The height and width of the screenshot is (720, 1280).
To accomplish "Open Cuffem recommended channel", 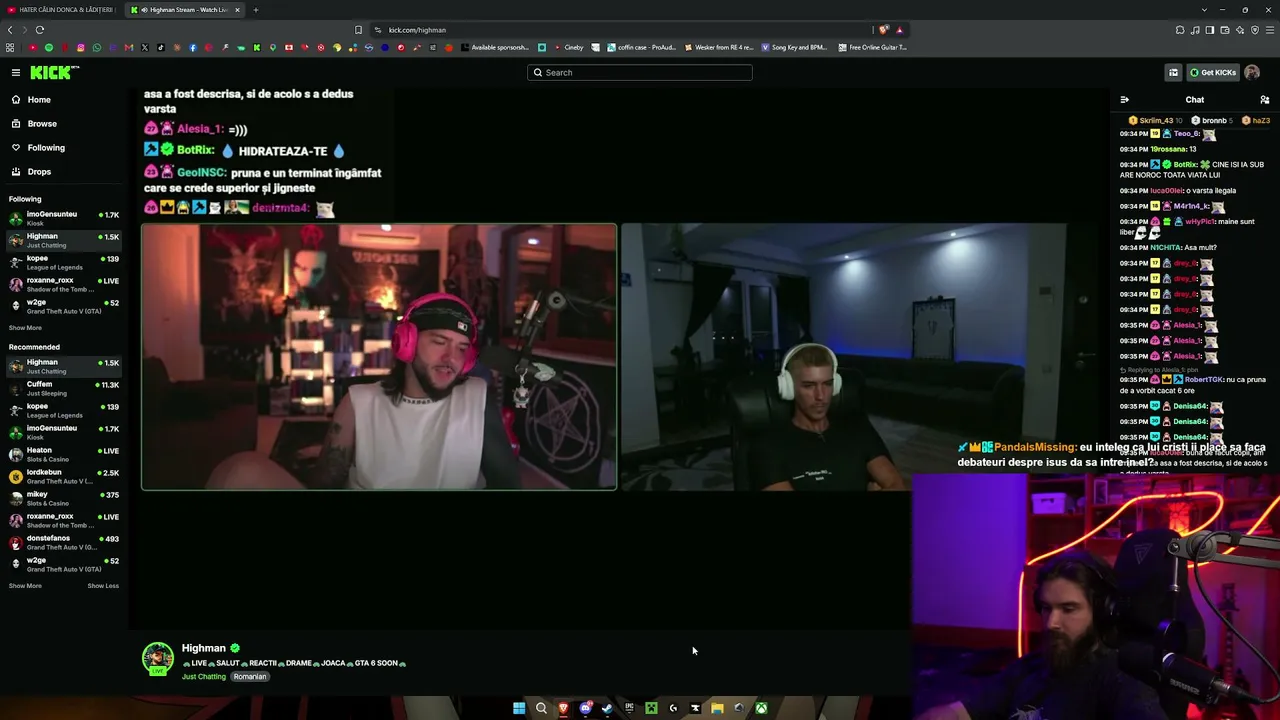I will (x=62, y=388).
